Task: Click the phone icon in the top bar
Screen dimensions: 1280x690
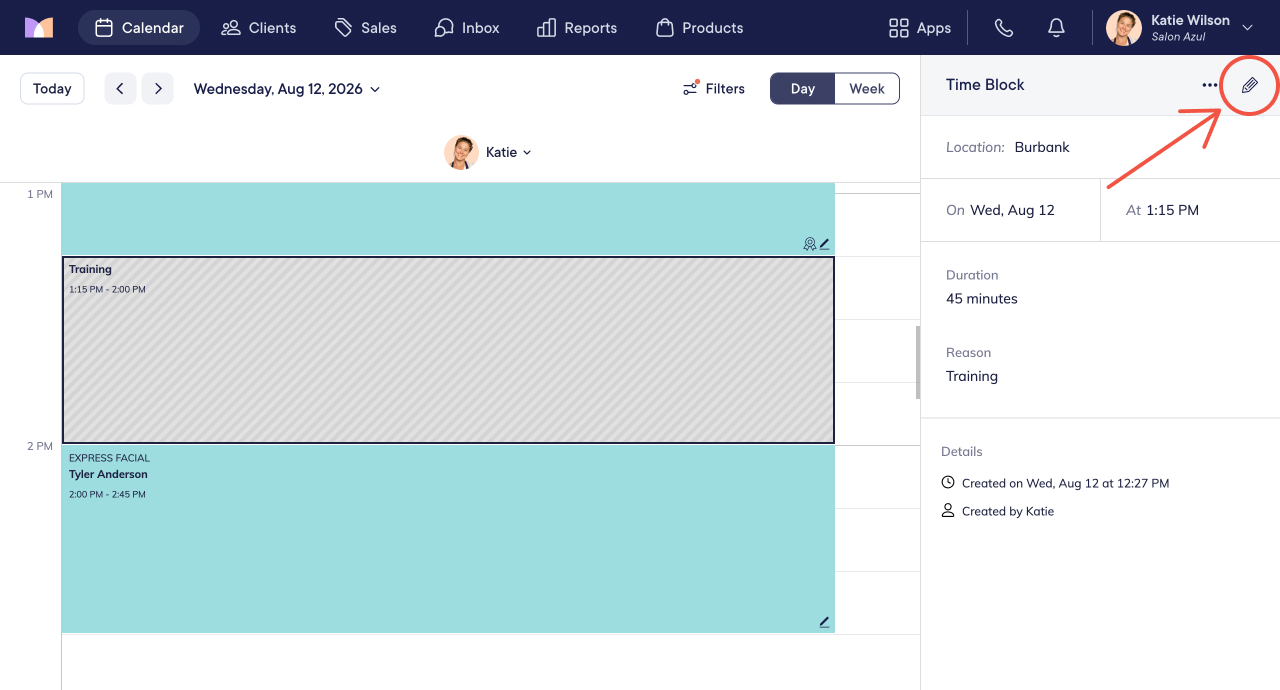Action: coord(1004,28)
